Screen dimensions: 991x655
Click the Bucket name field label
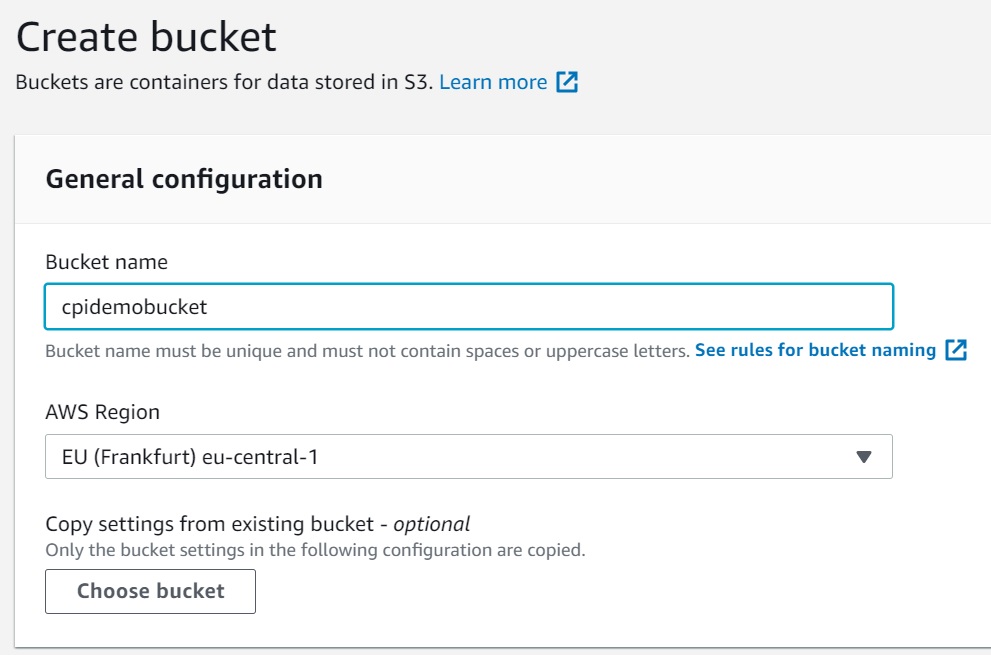click(107, 262)
